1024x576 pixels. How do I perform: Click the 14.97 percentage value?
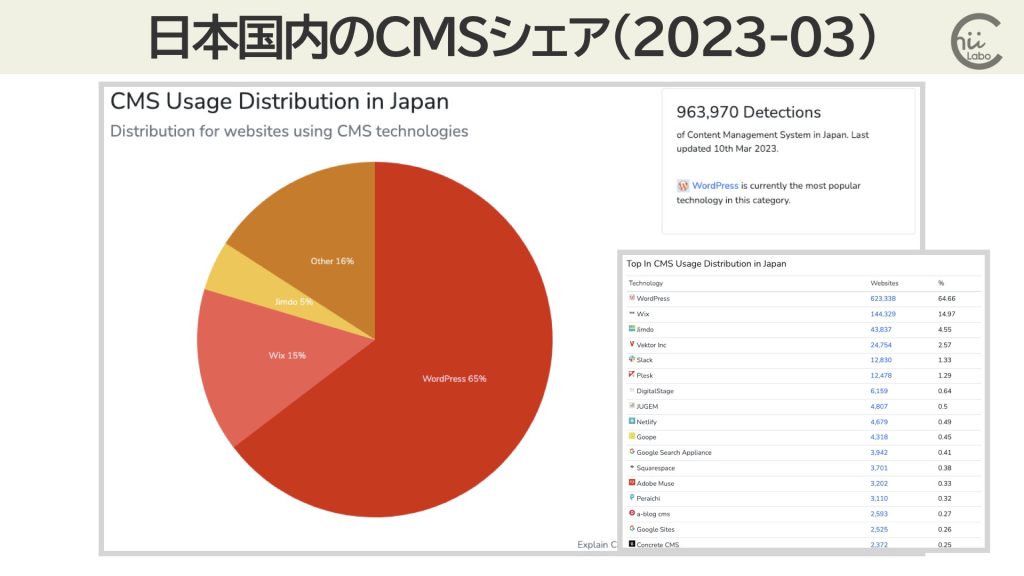click(x=946, y=314)
